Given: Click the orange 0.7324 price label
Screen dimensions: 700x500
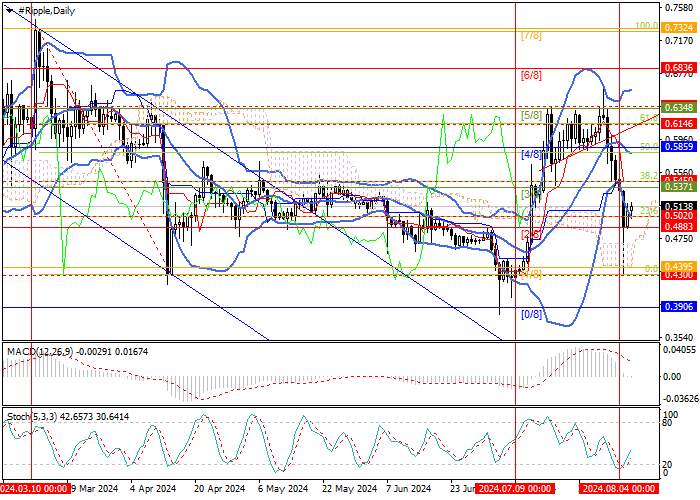Looking at the screenshot, I should 679,28.
